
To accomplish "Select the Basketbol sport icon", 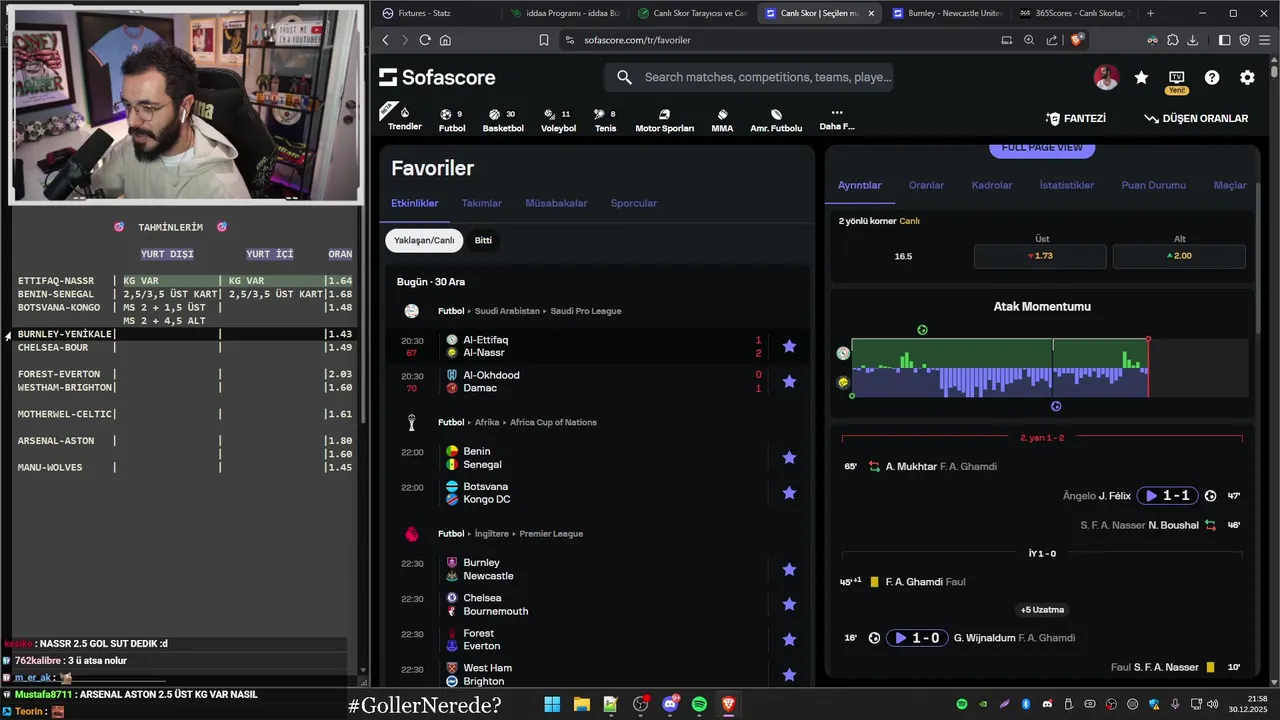I will point(503,119).
